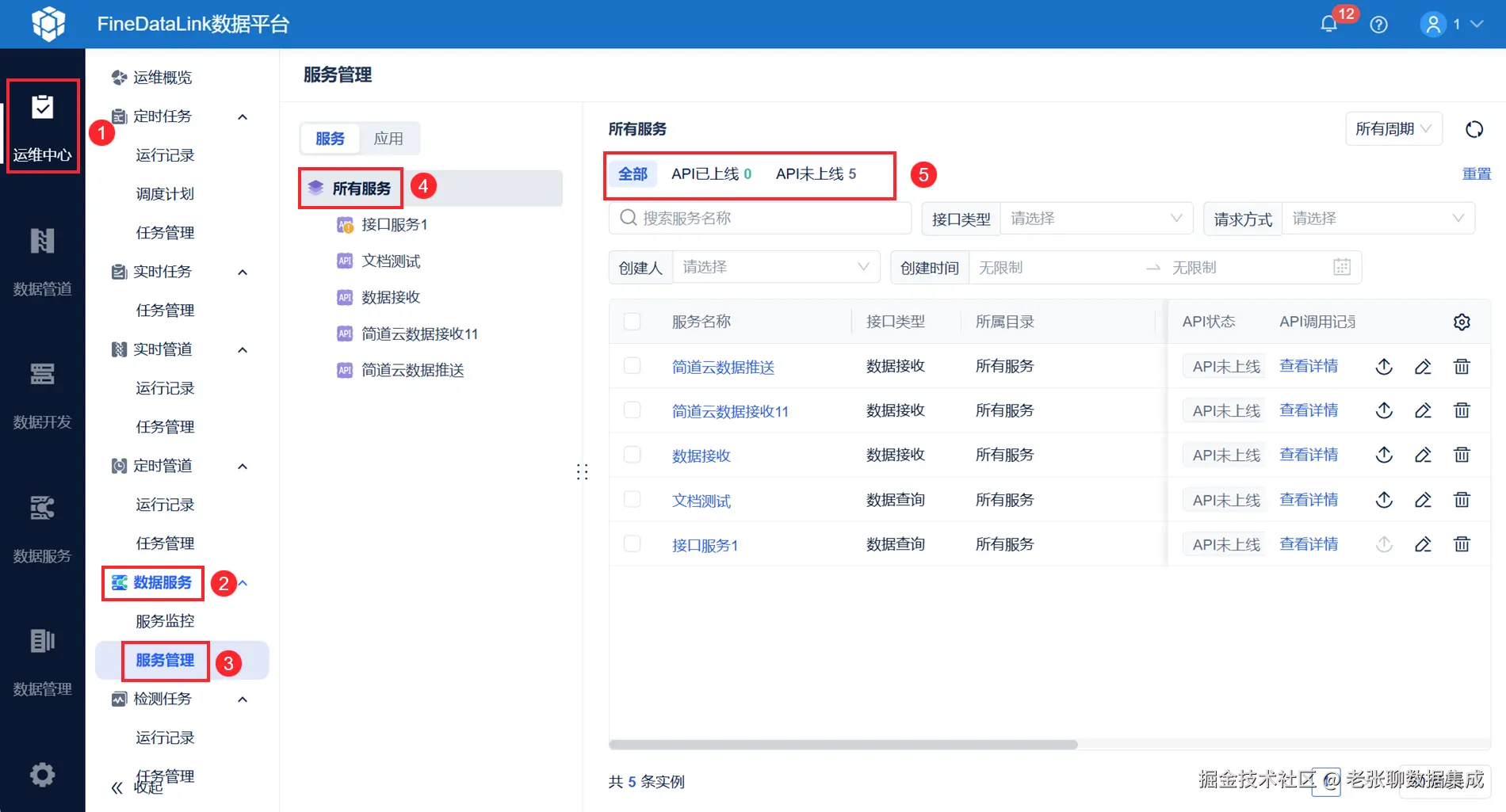Open the 创建时间 start date field

[1054, 268]
